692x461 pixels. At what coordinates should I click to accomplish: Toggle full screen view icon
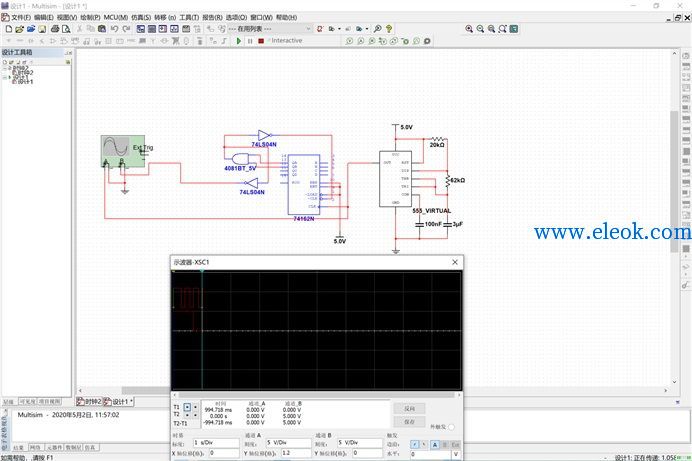[514, 29]
